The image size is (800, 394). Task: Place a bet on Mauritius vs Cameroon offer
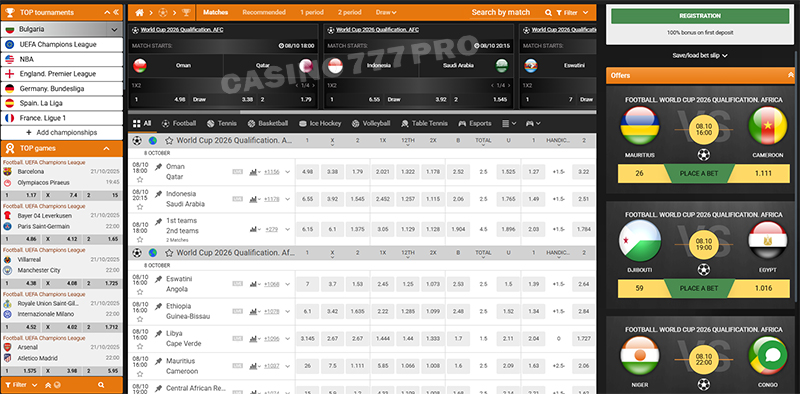point(698,174)
